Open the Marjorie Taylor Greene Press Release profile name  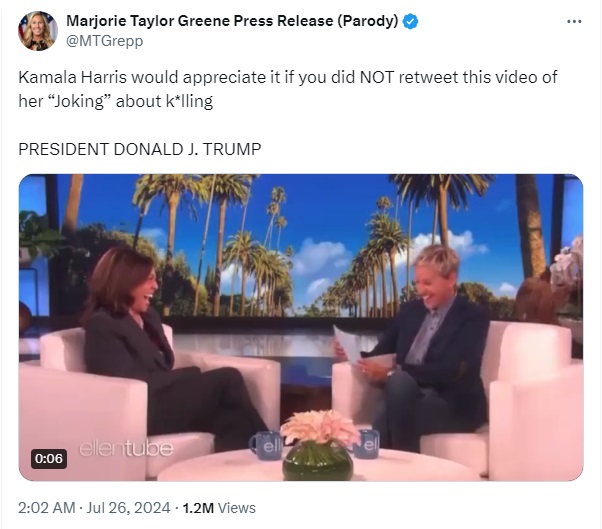click(199, 21)
